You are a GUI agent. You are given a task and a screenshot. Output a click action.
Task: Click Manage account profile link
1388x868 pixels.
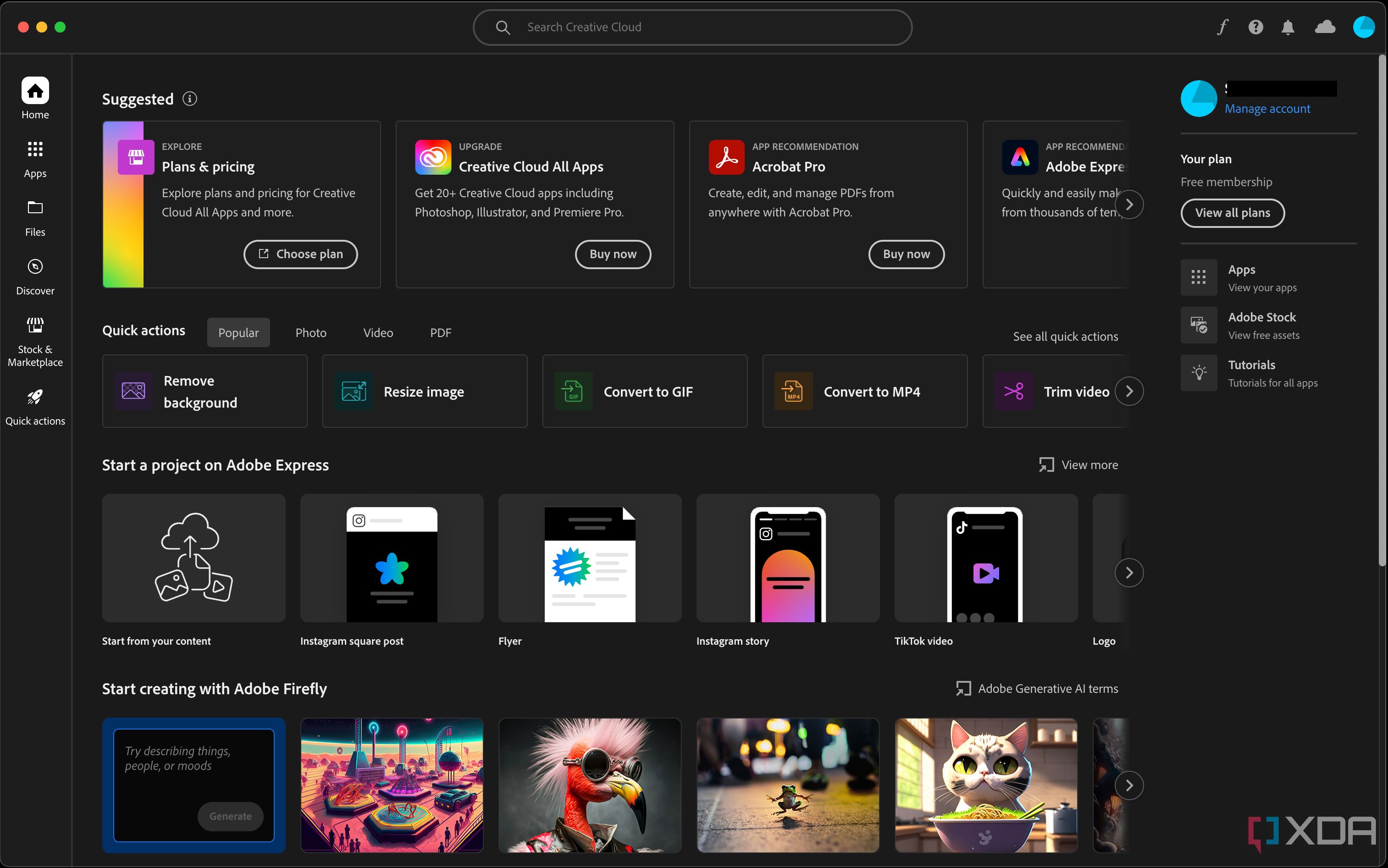coord(1268,108)
